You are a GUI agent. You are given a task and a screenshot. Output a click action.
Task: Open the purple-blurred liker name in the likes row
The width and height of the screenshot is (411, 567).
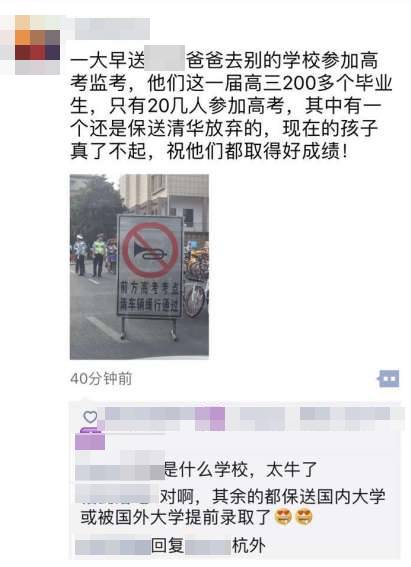tap(210, 418)
